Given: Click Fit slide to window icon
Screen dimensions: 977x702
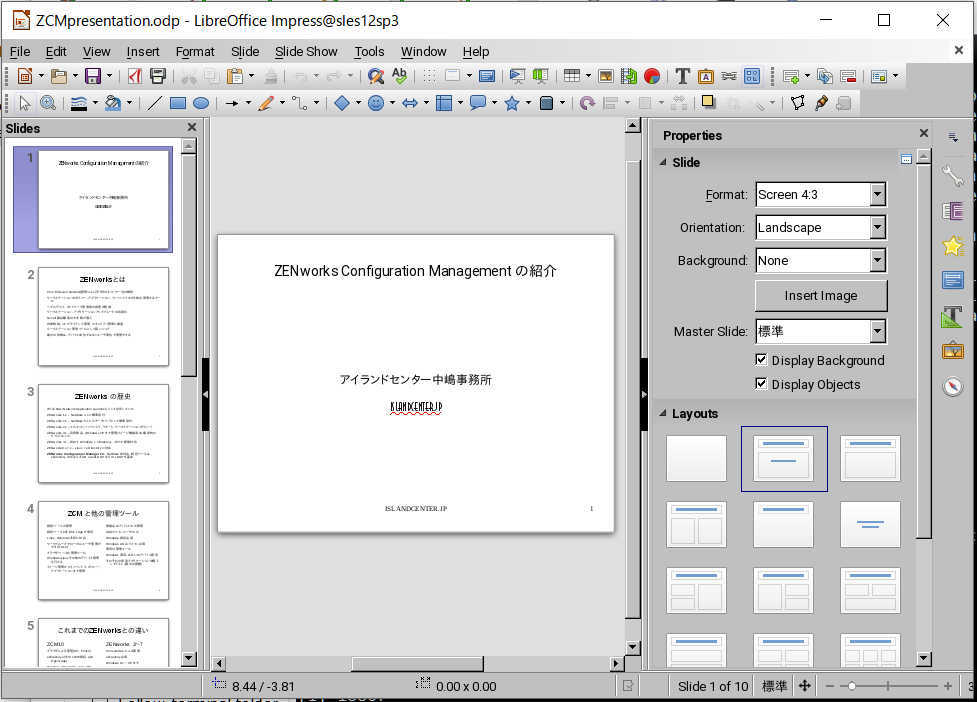Looking at the screenshot, I should pos(804,686).
